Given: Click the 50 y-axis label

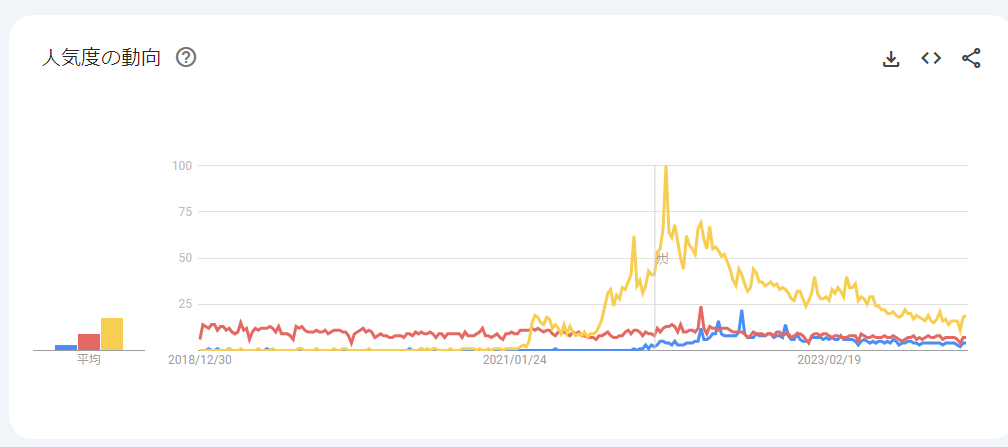Looking at the screenshot, I should coord(185,258).
